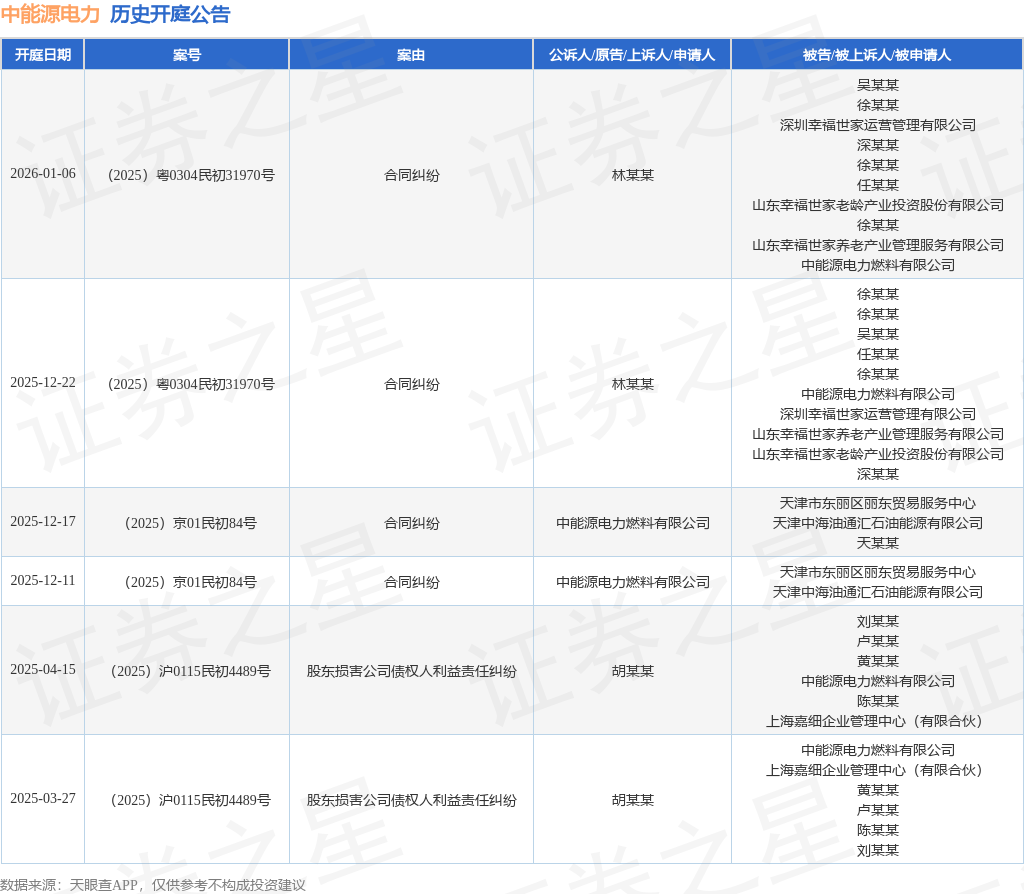1024x894 pixels.
Task: Click plaintiff 中能源电力燃料有限公司 in 2025-12-11 row
Action: pos(633,582)
